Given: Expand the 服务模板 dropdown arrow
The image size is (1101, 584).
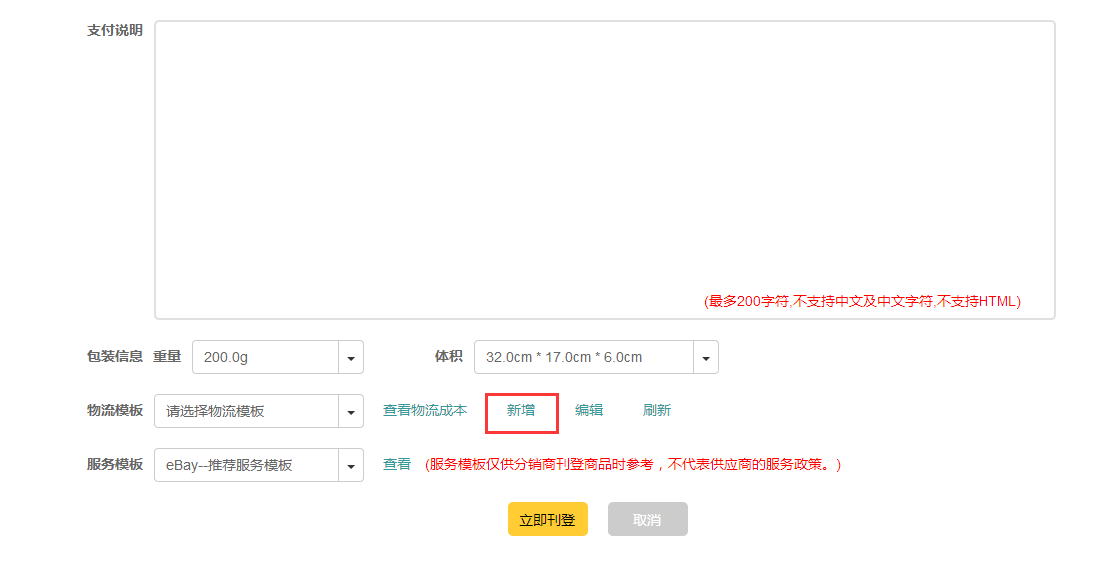Looking at the screenshot, I should (x=351, y=465).
